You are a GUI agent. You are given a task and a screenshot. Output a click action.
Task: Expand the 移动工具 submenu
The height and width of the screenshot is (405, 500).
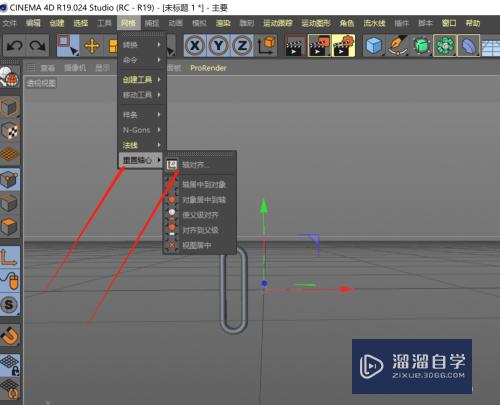click(x=142, y=95)
